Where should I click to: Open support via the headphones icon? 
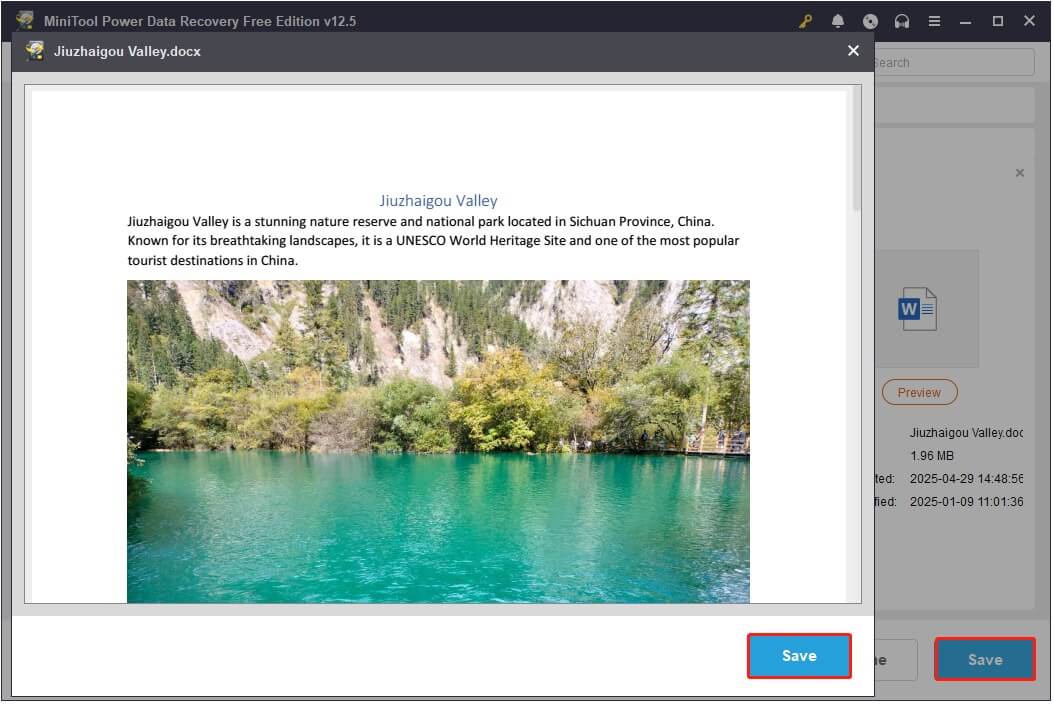tap(902, 21)
